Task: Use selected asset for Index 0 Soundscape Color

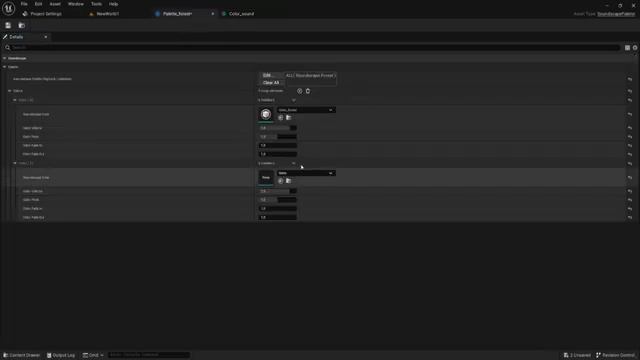Action: (280, 118)
